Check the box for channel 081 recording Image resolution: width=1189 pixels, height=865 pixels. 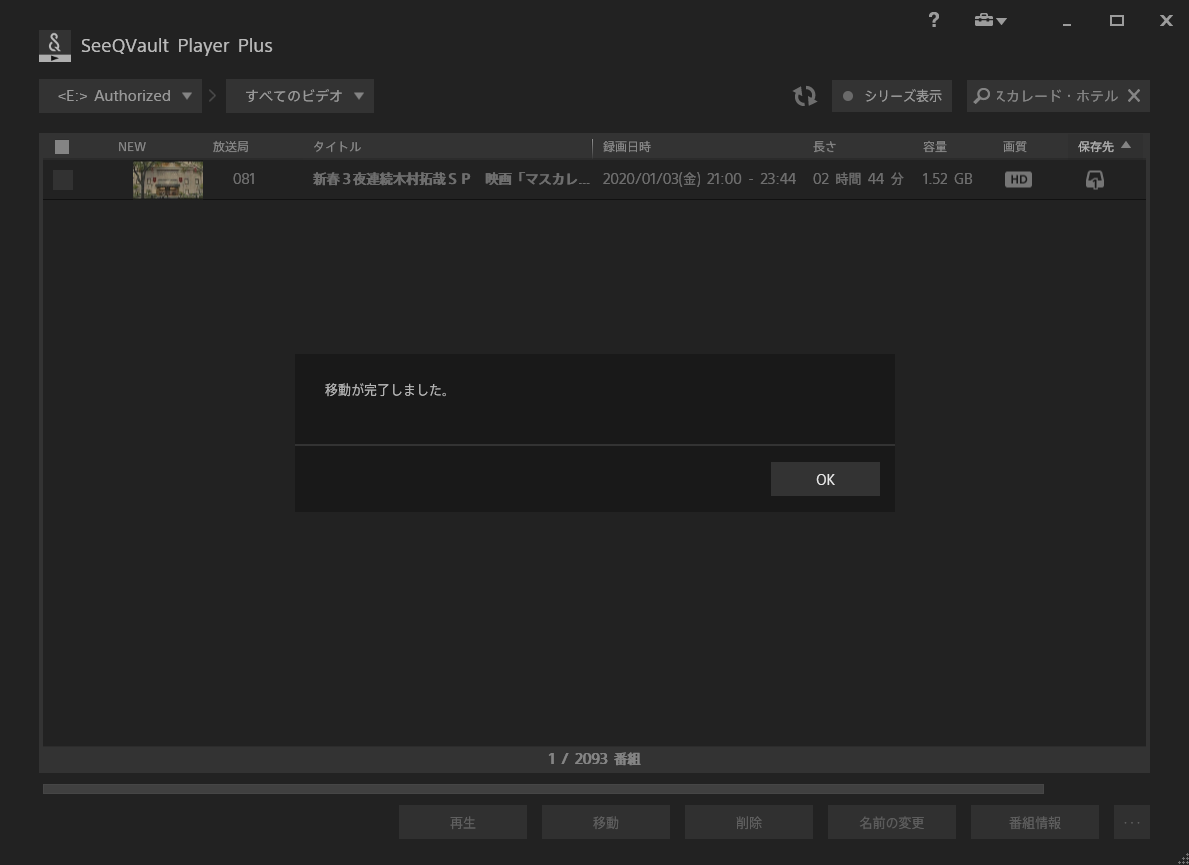point(63,180)
